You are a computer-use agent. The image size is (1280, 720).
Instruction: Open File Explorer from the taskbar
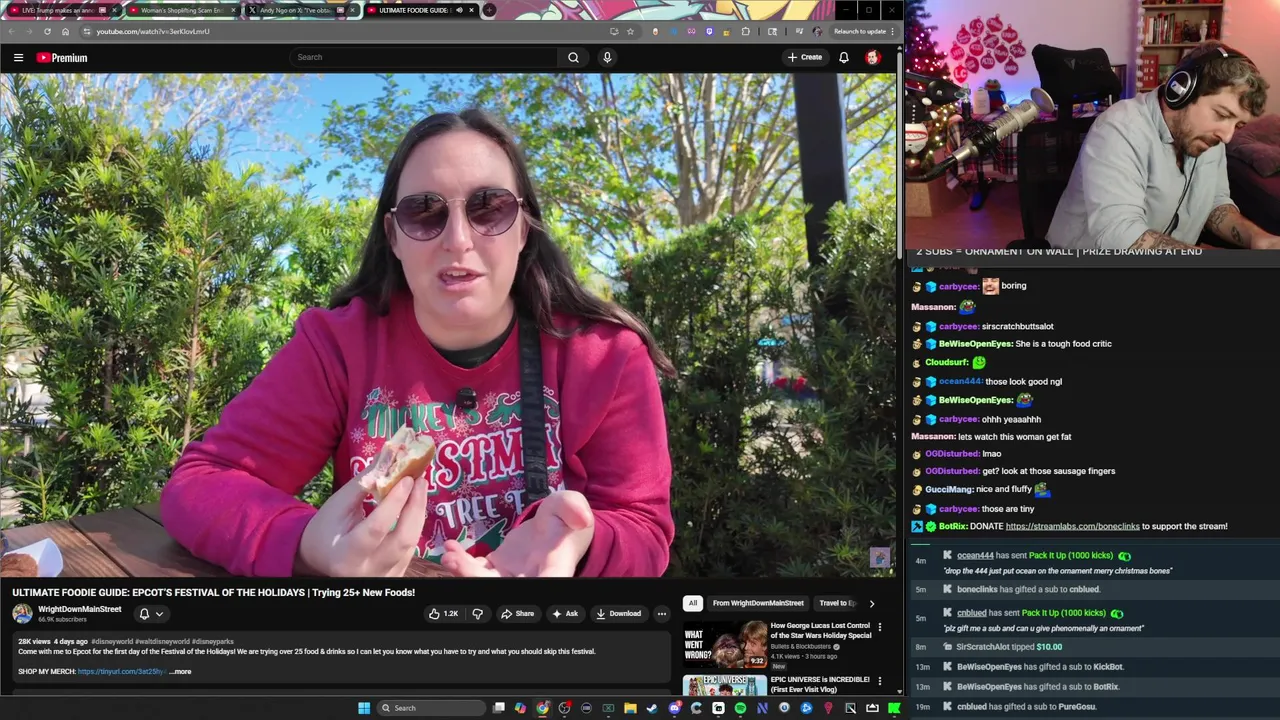(x=630, y=708)
